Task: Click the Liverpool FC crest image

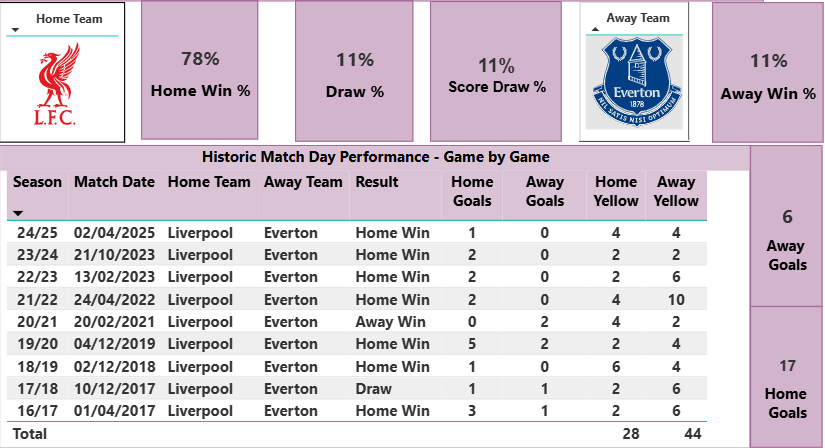Action: point(62,90)
